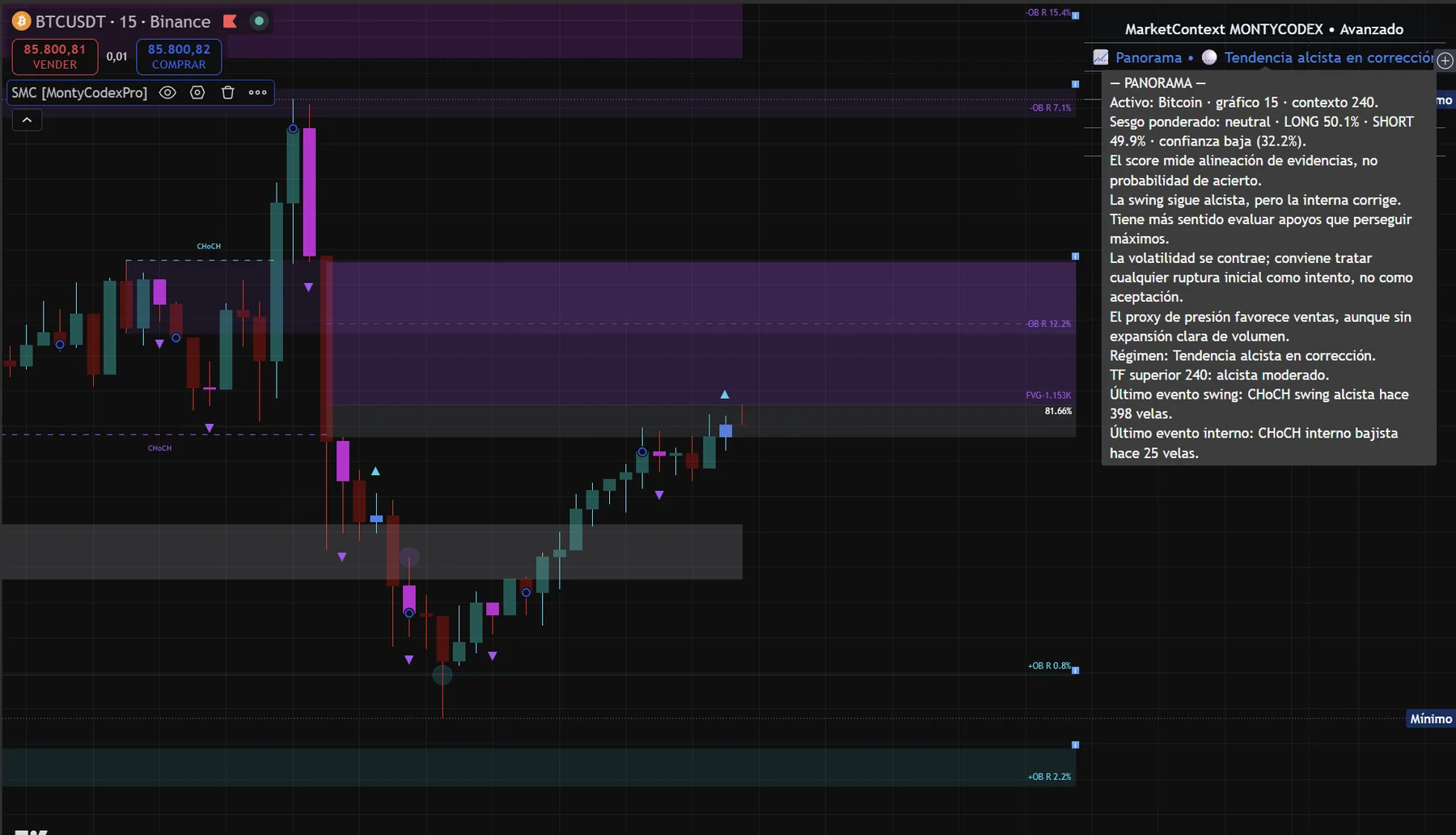
Task: Toggle visibility of SMC [MontyCodexPro] indicator
Action: pos(167,92)
